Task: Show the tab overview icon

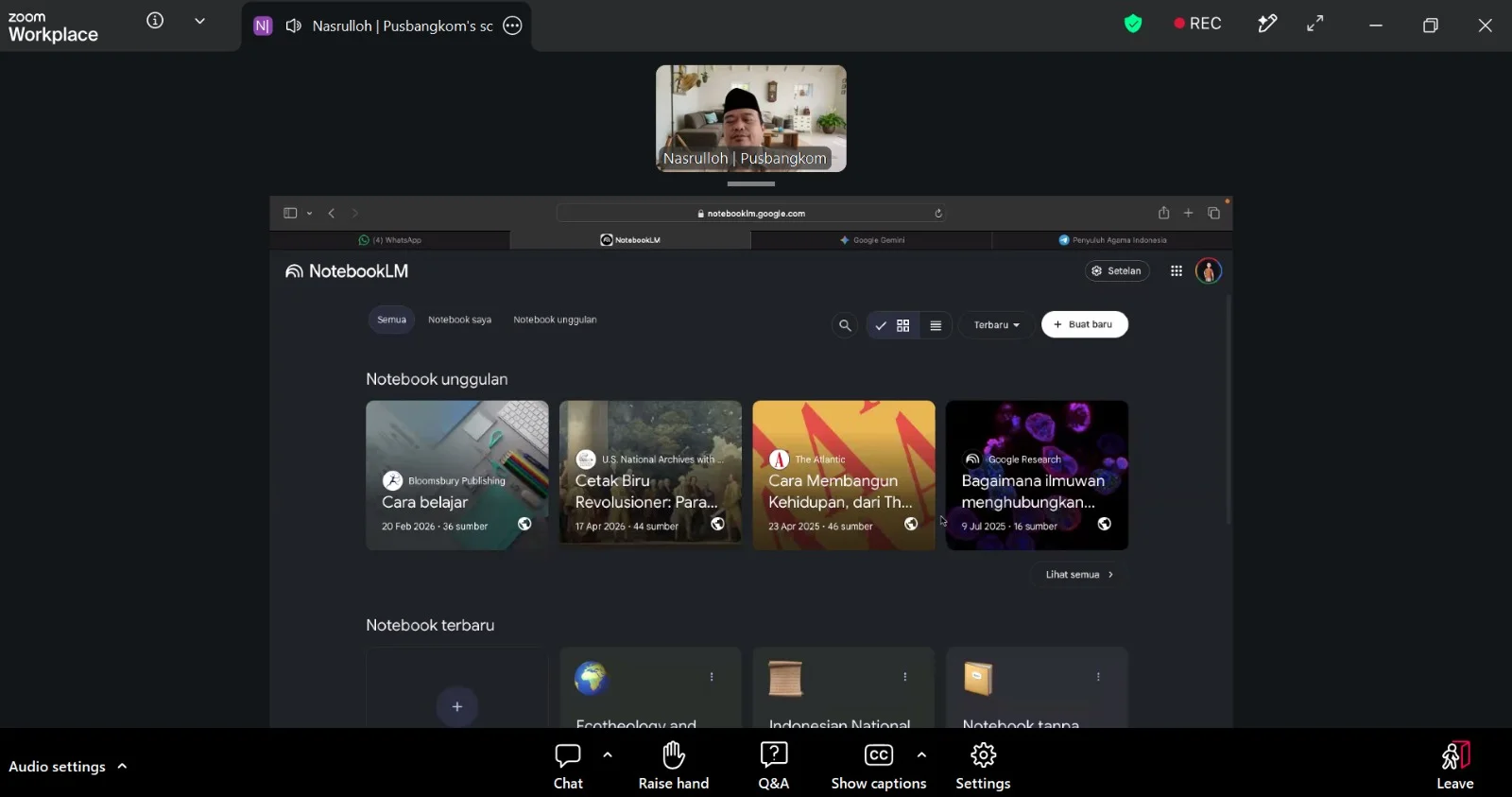Action: pos(1213,213)
